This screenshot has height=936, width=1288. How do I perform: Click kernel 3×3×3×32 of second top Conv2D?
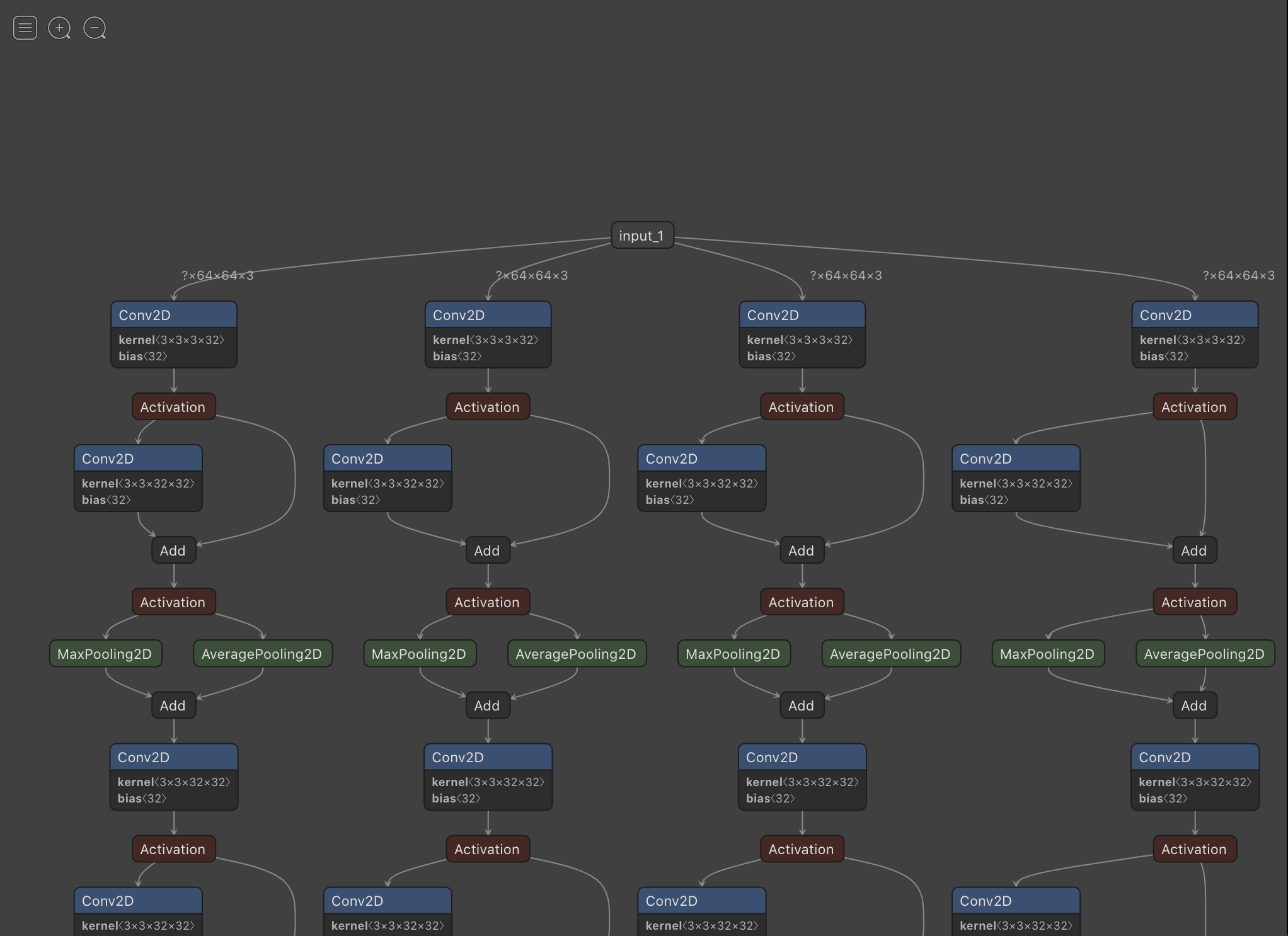coord(485,340)
